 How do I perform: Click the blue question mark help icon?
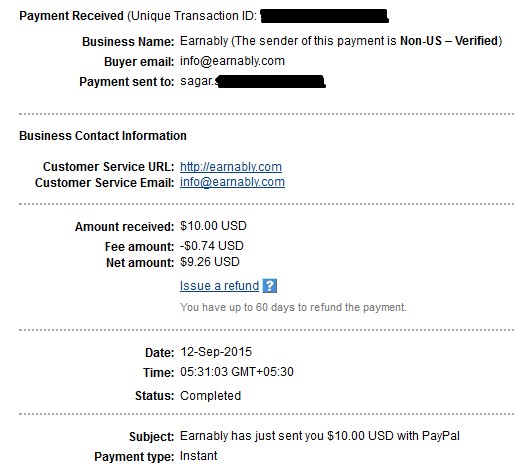tap(269, 286)
